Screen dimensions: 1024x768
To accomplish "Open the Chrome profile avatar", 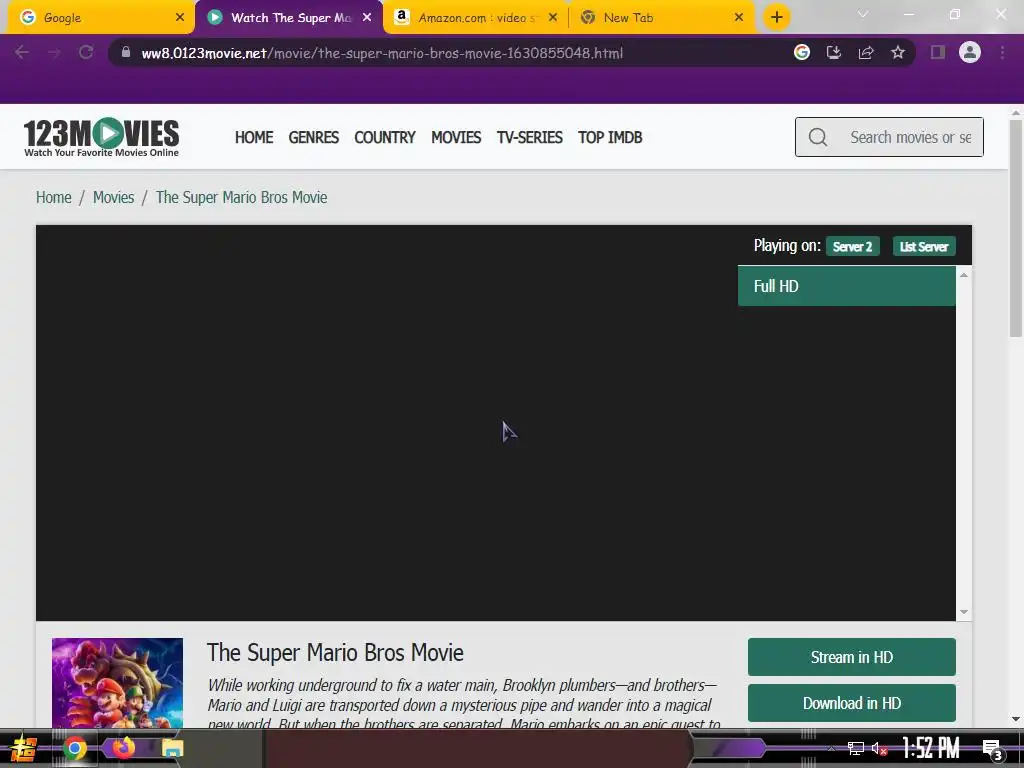I will 970,52.
